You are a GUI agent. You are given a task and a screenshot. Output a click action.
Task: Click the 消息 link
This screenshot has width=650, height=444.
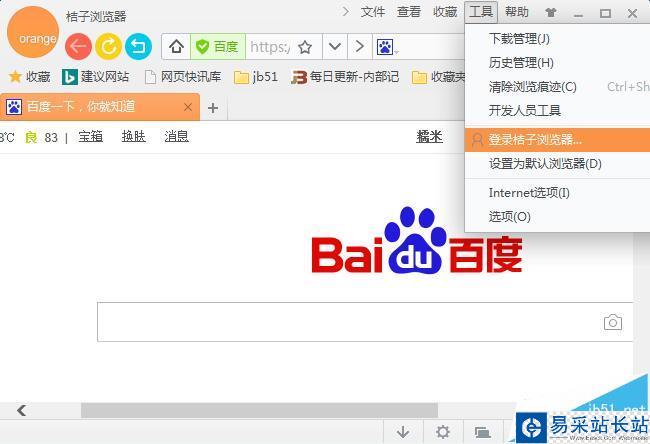point(177,136)
